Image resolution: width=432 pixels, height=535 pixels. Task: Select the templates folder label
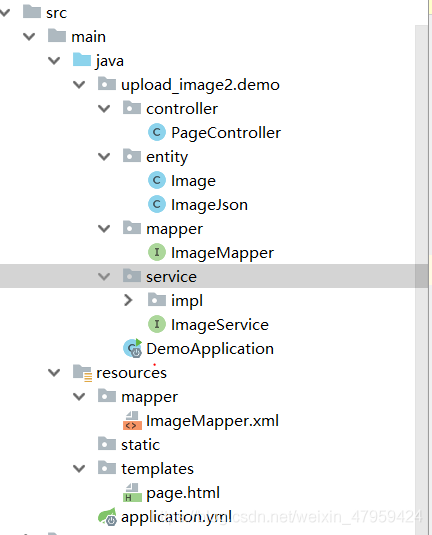(158, 469)
